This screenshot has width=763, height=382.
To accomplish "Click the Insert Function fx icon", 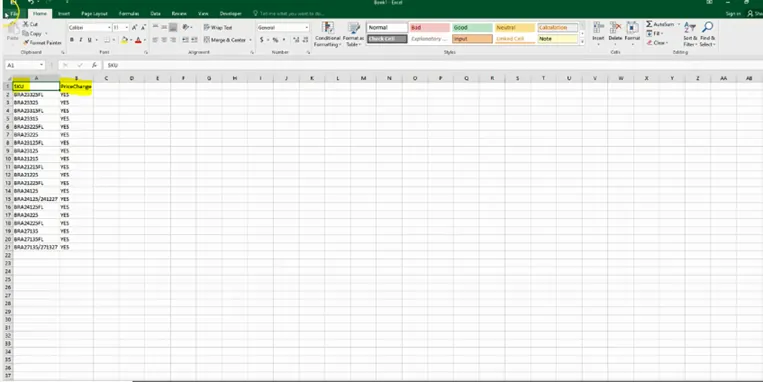I will (94, 65).
